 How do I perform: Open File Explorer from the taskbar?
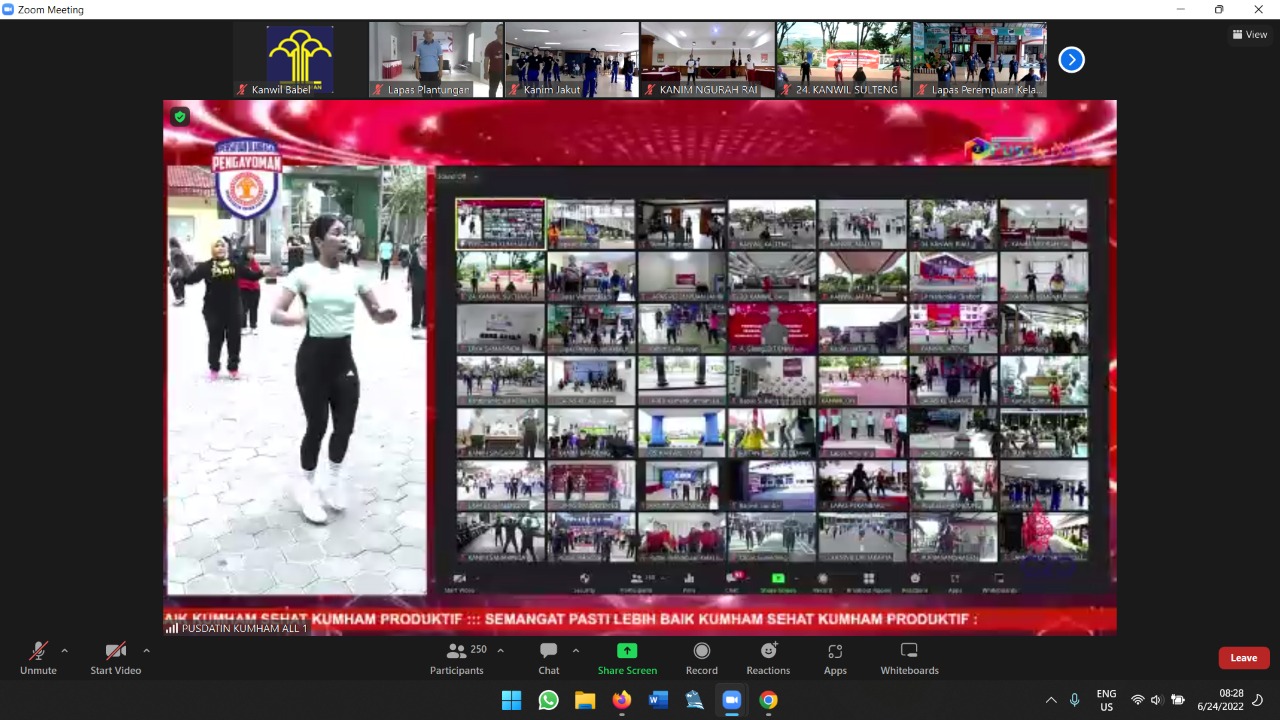tap(585, 700)
